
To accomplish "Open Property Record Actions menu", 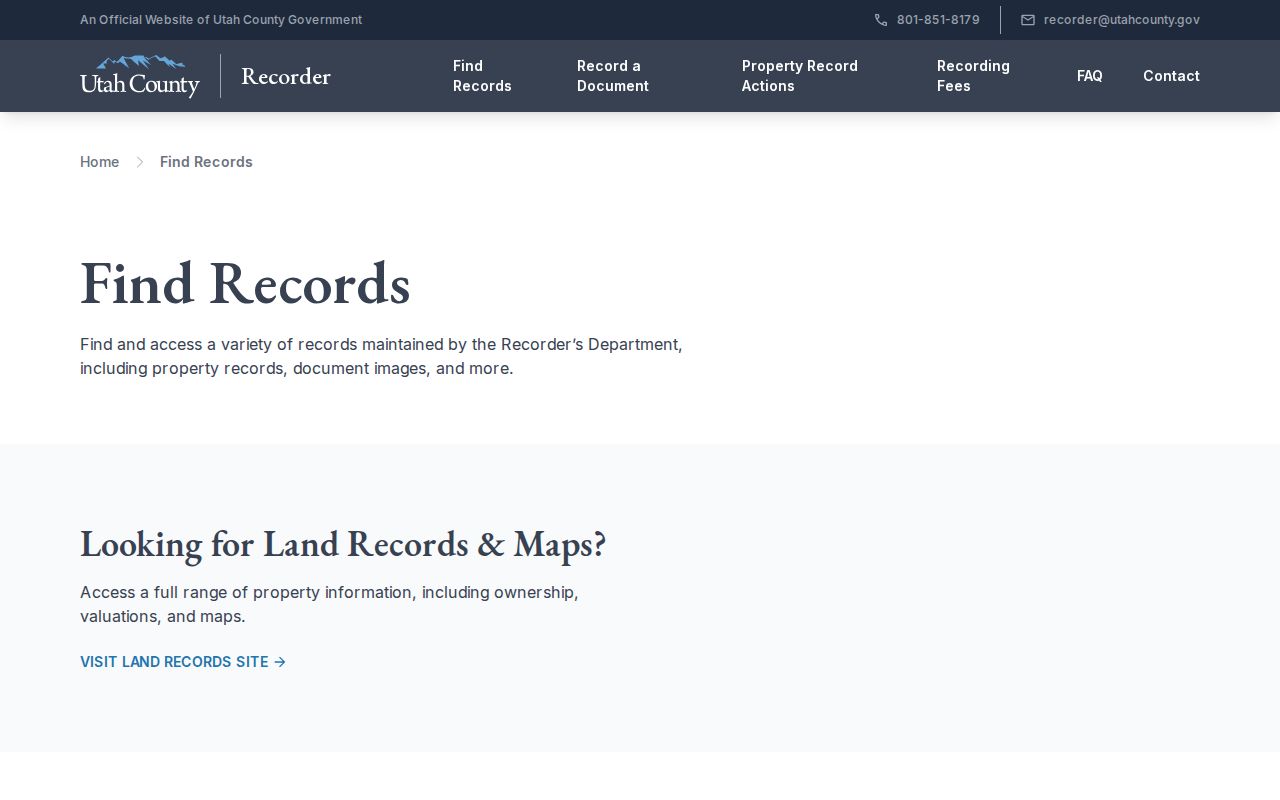I will tap(800, 76).
